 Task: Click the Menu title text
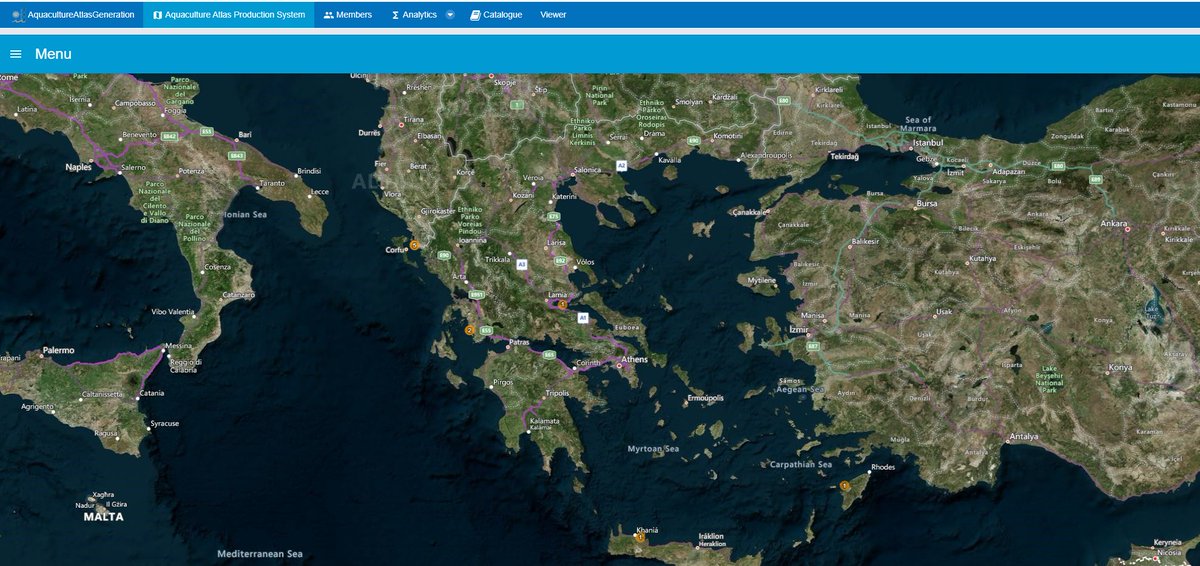53,54
